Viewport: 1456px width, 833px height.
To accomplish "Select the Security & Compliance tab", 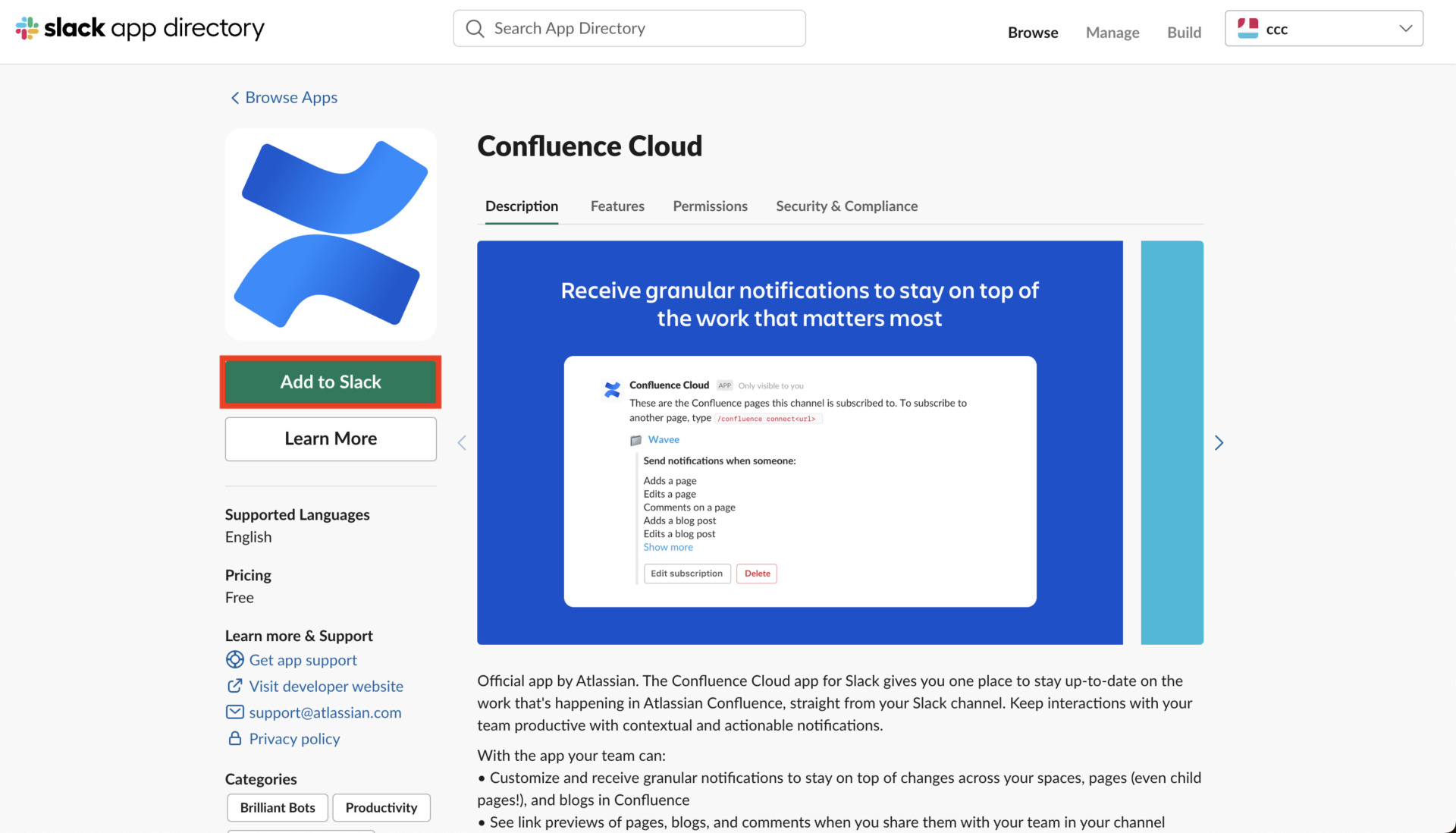I will click(846, 206).
